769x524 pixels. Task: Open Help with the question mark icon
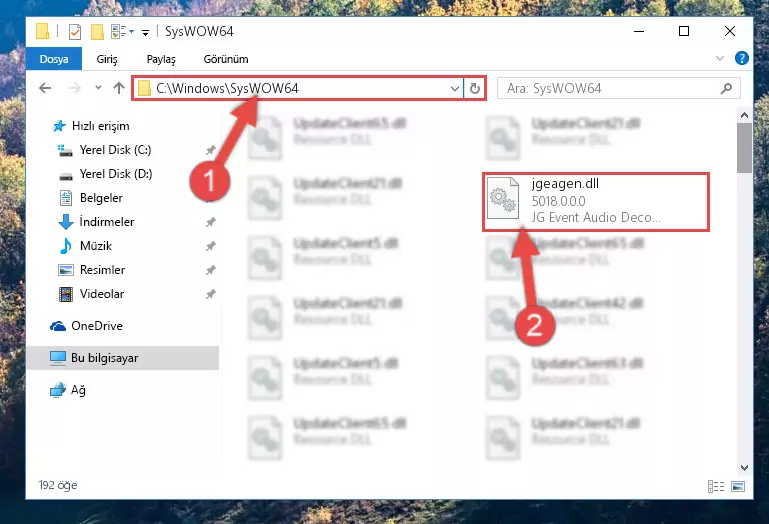click(742, 58)
